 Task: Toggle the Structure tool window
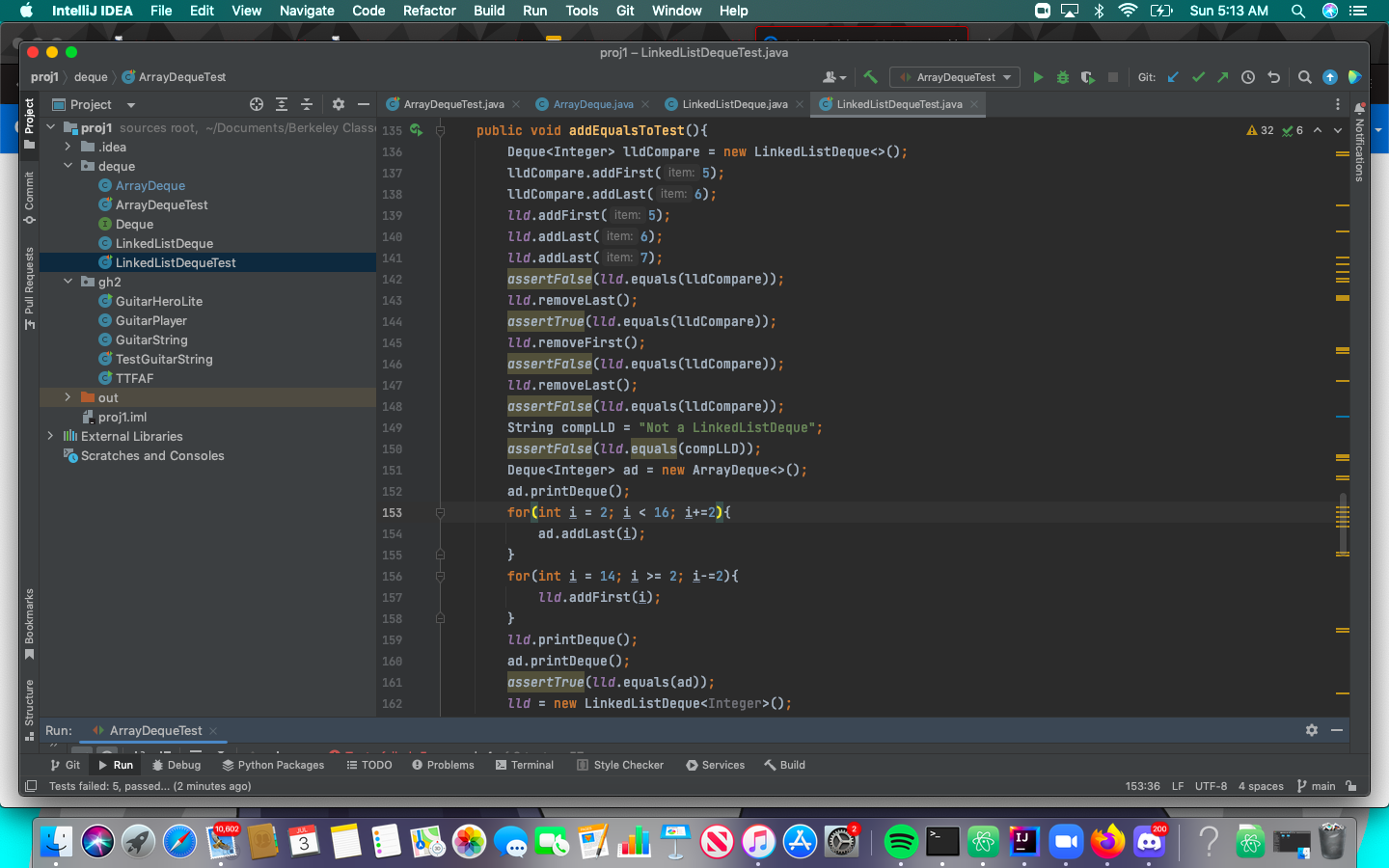[x=29, y=709]
